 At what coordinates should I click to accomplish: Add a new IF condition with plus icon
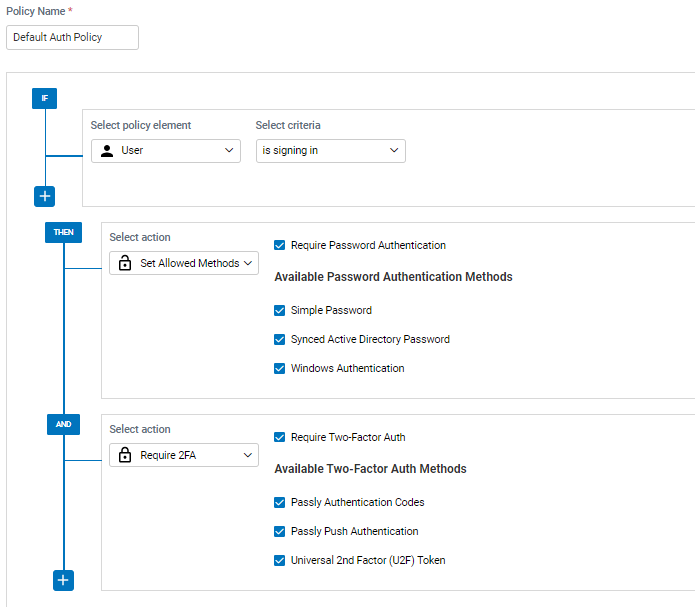(44, 196)
